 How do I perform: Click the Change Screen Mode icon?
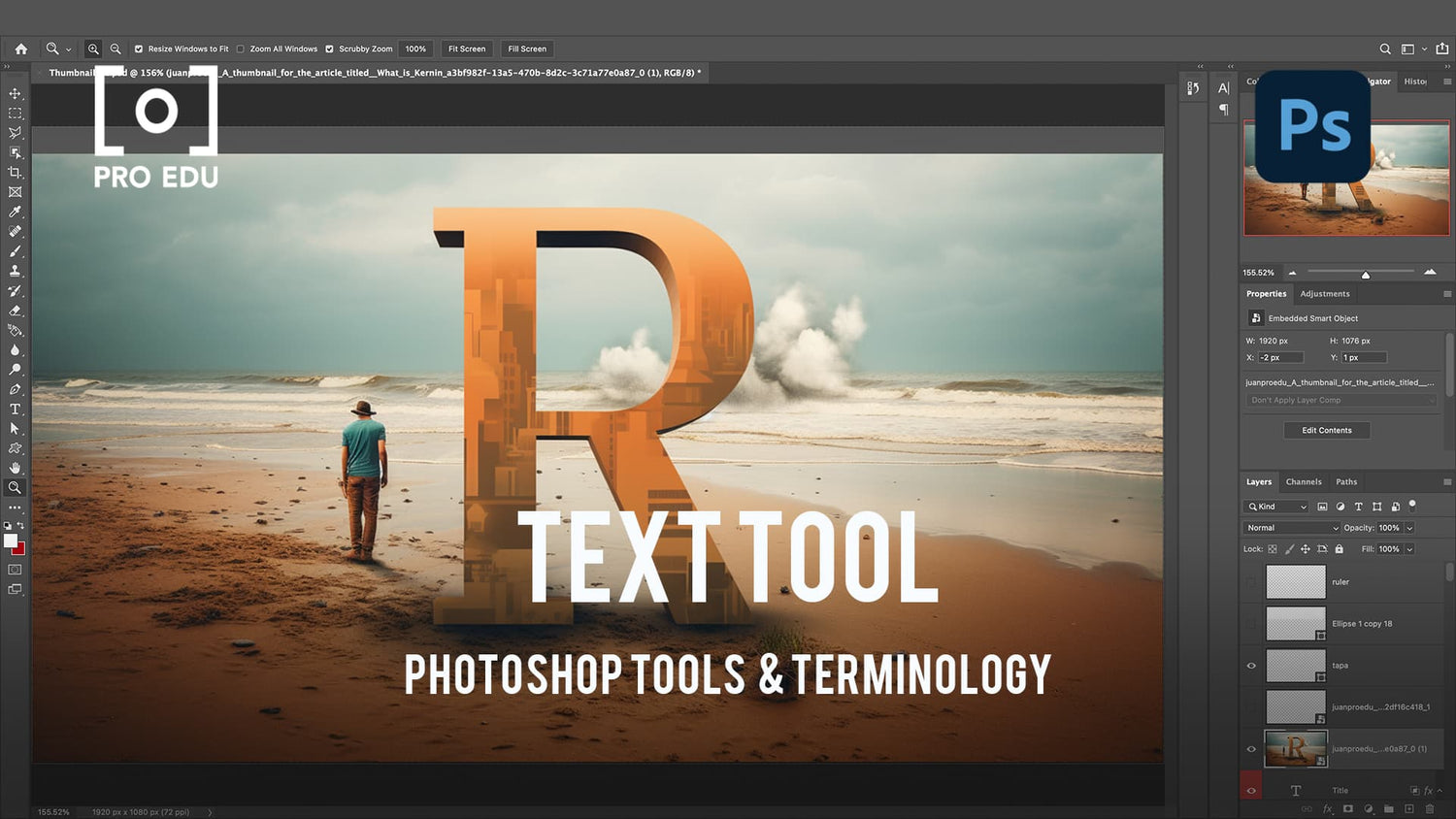[x=15, y=589]
